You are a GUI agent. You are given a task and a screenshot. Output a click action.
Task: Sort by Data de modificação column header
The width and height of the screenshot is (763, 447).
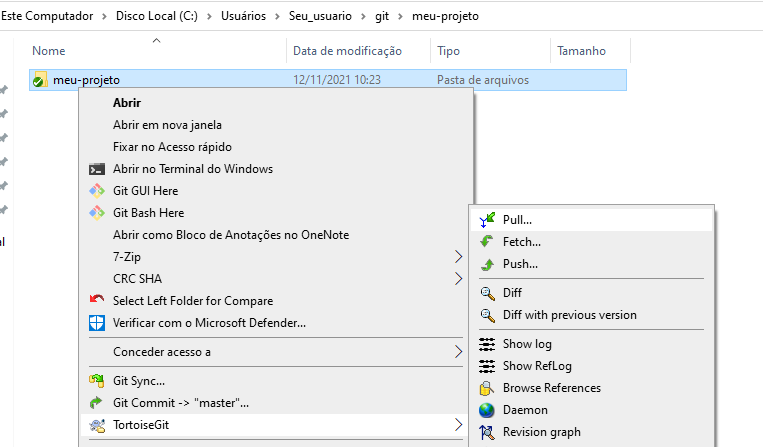(347, 51)
